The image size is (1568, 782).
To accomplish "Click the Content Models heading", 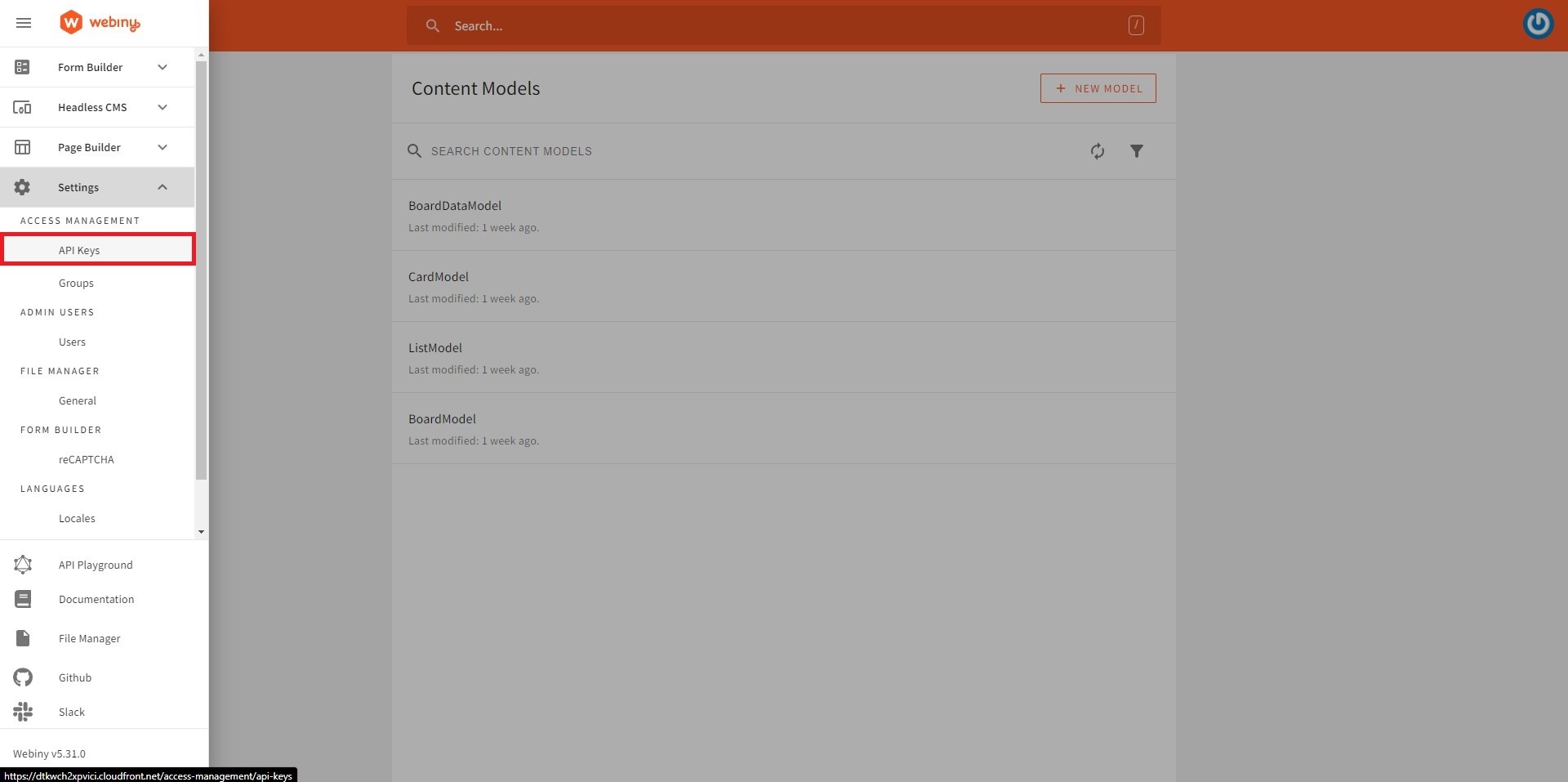I will click(476, 88).
